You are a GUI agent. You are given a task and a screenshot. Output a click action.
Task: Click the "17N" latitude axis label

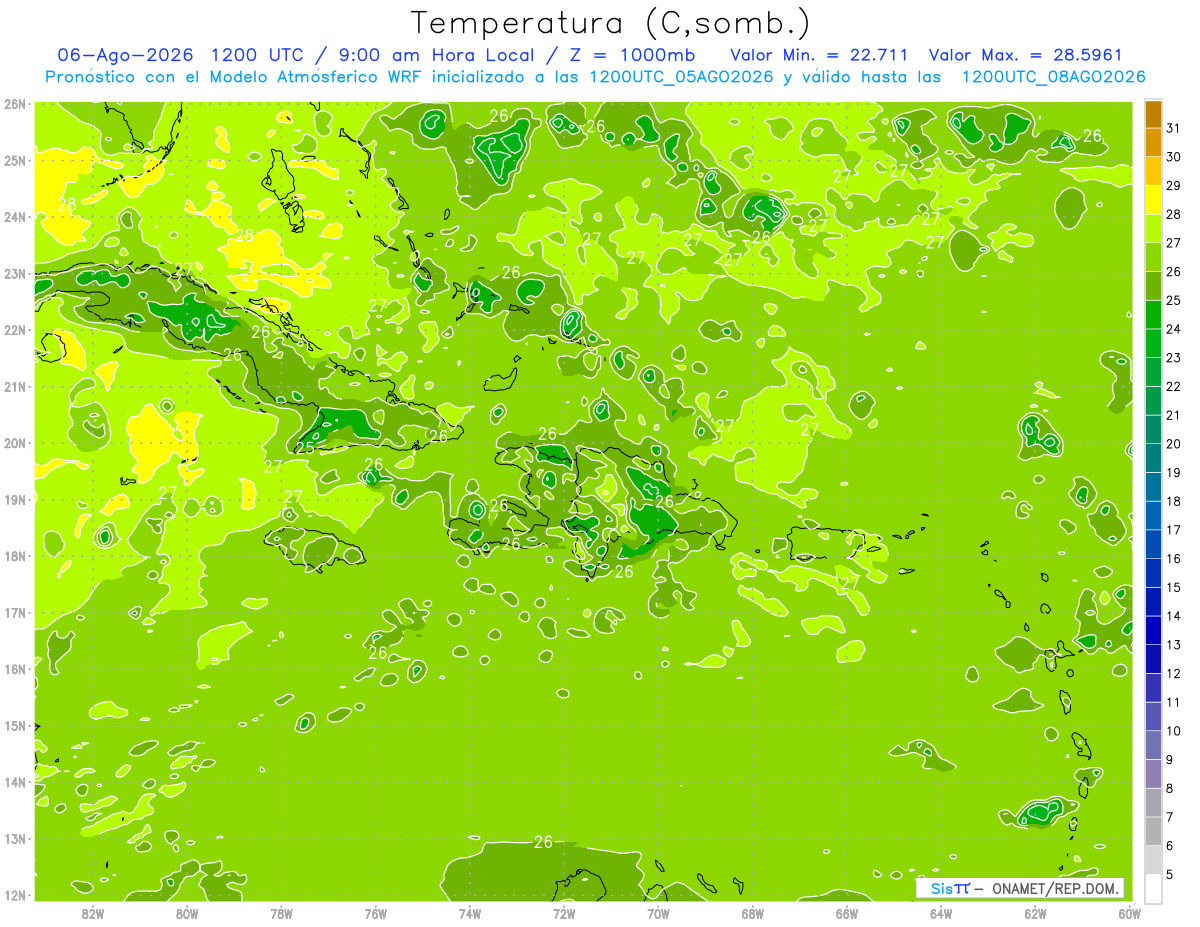click(x=15, y=613)
